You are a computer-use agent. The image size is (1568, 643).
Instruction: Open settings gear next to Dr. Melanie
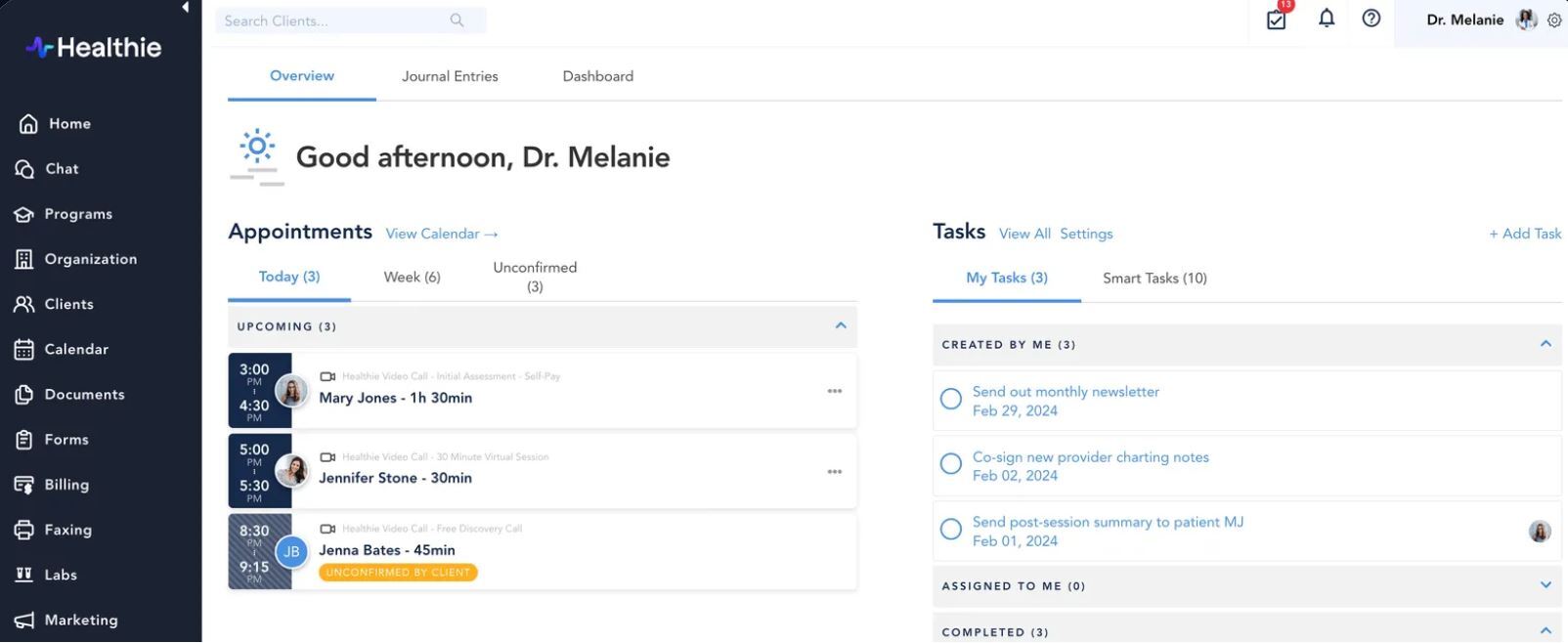coord(1554,21)
